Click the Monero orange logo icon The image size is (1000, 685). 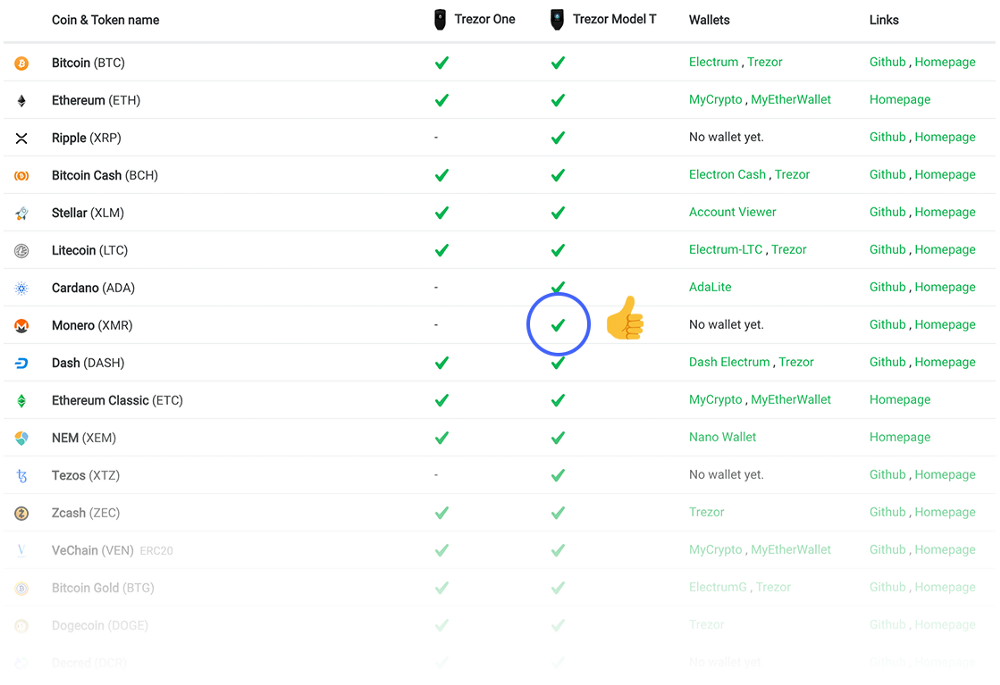coord(21,326)
